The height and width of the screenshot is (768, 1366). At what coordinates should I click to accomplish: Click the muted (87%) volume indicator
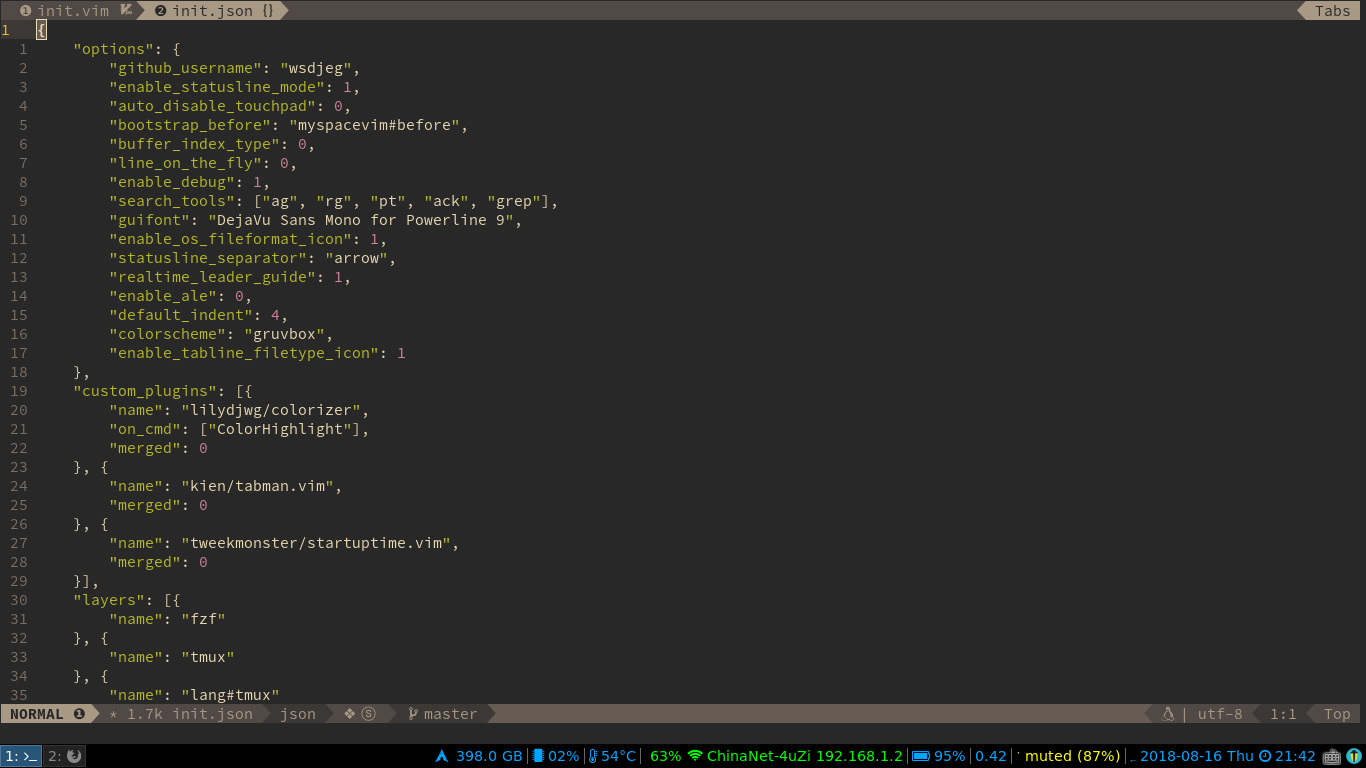[x=1072, y=756]
